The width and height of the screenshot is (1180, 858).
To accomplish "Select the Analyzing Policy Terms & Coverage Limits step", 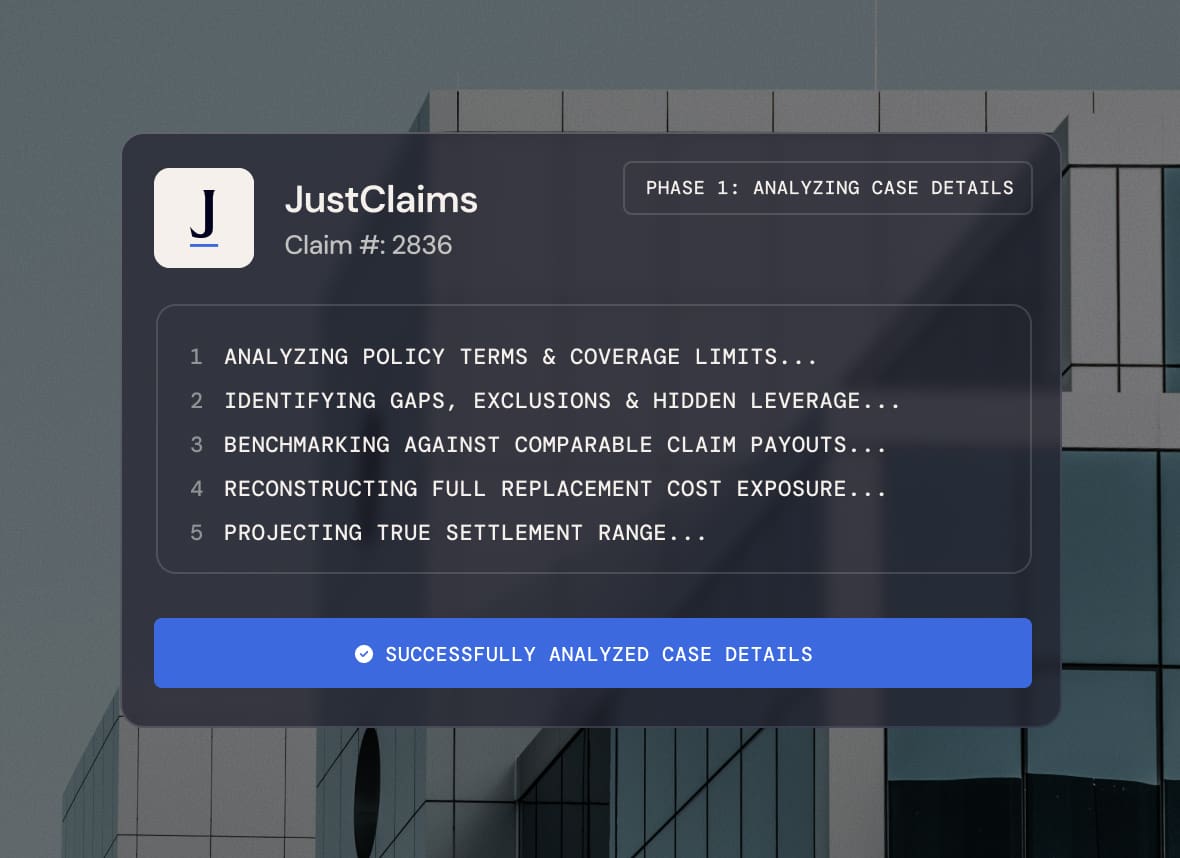I will tap(520, 357).
